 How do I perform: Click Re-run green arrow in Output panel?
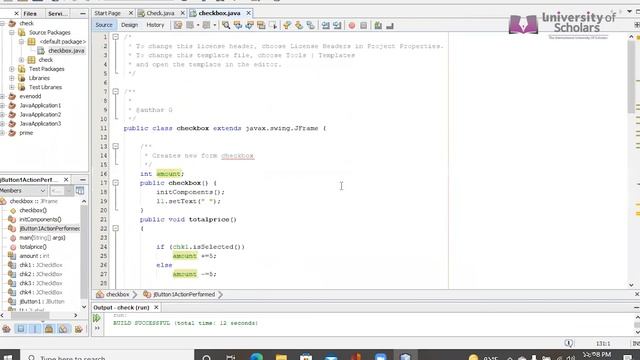(97, 318)
